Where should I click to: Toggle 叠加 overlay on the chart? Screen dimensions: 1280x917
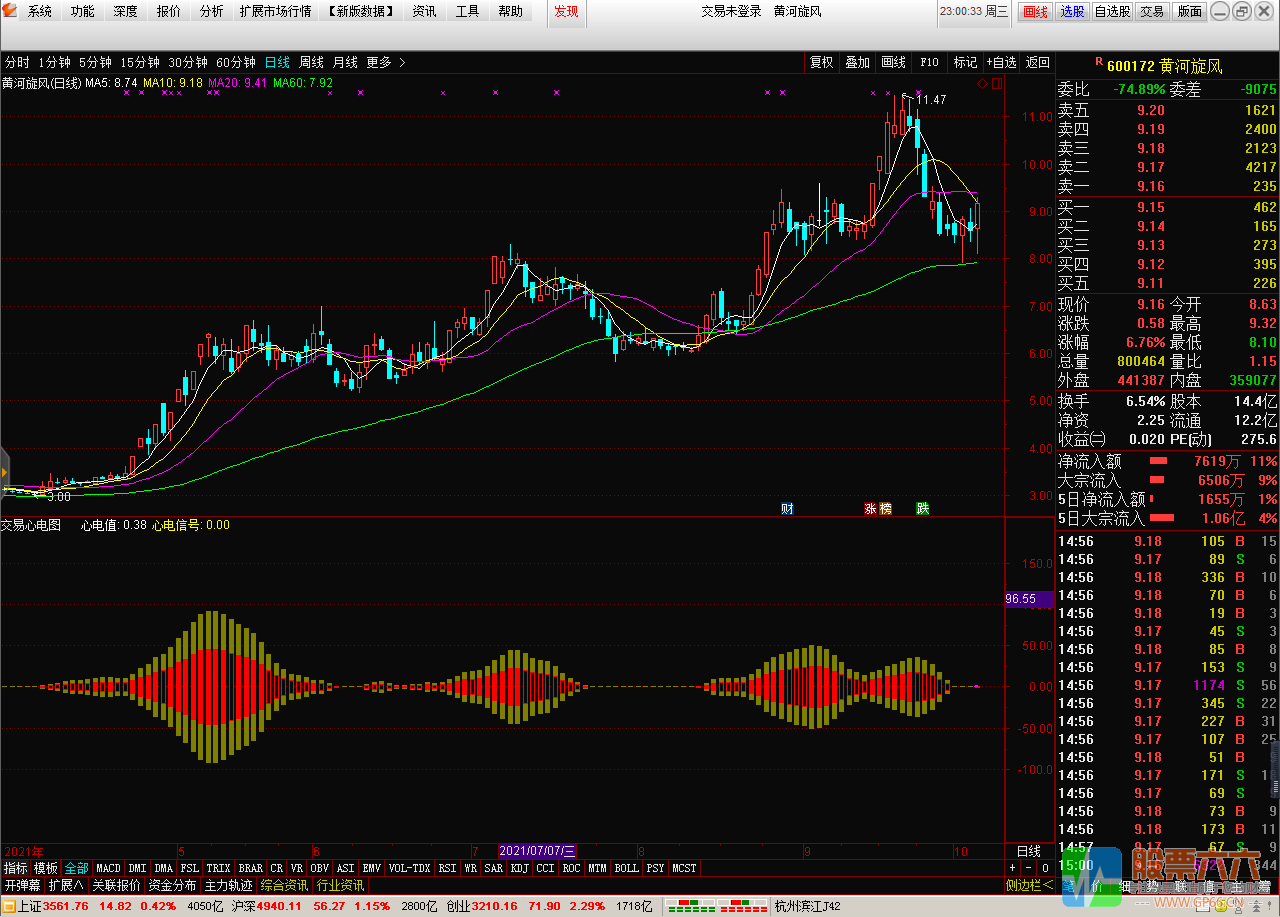tap(857, 62)
